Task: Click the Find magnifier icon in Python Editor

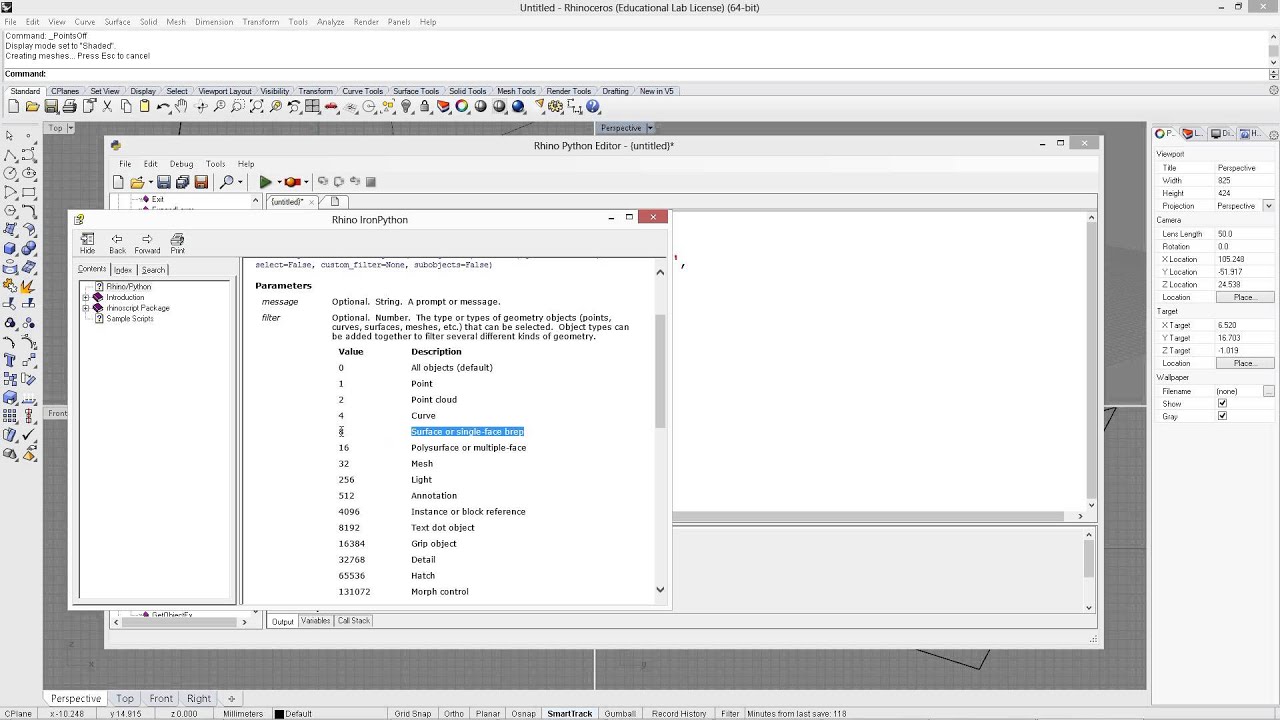Action: [227, 182]
